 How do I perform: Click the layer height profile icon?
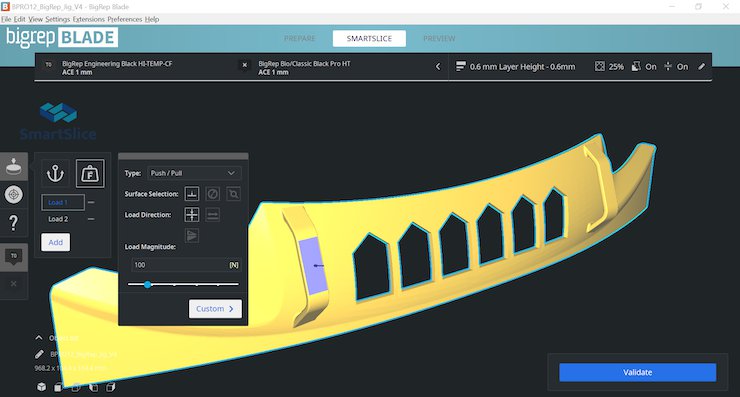pos(461,67)
